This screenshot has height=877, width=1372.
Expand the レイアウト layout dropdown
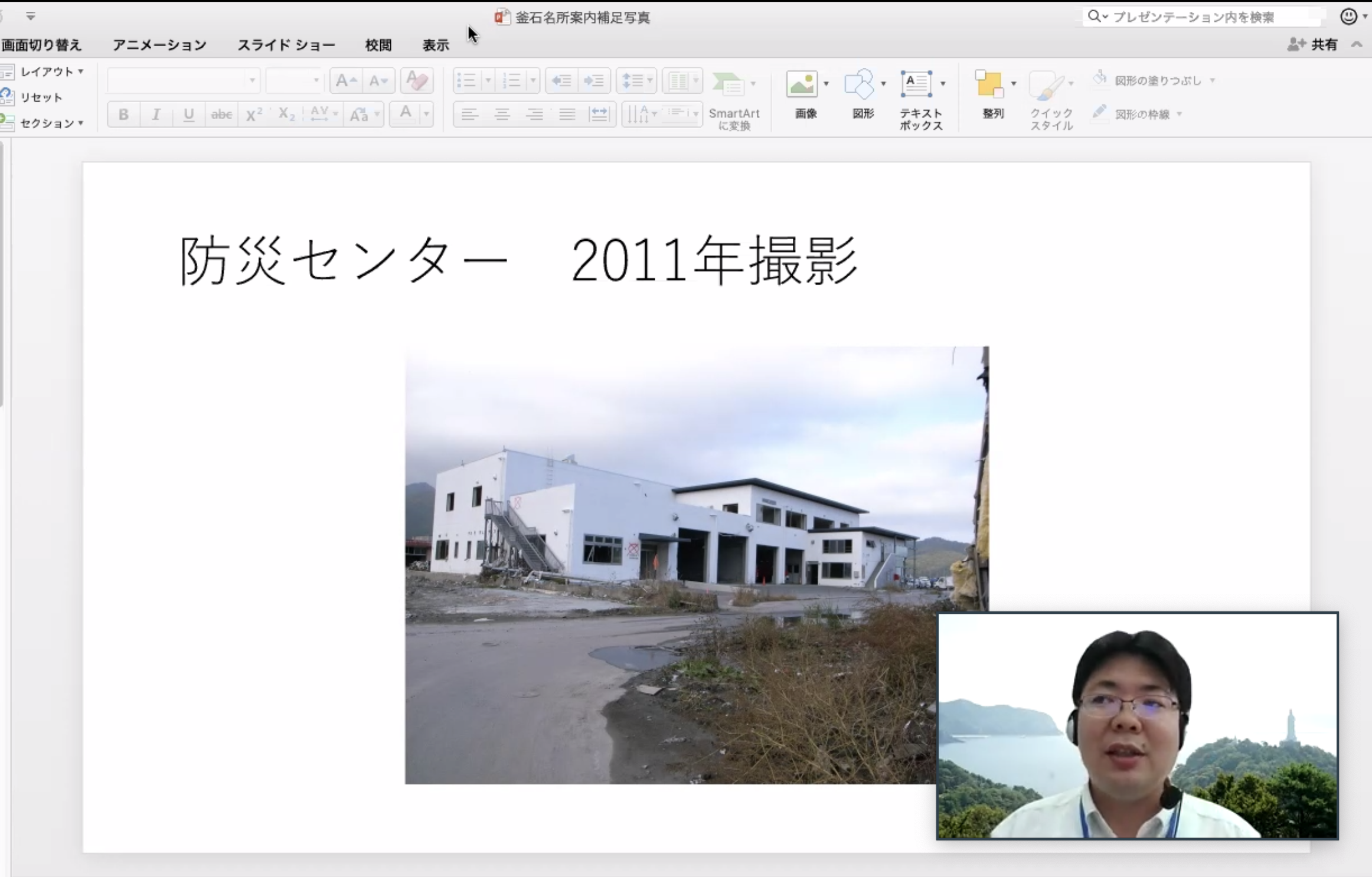[x=51, y=71]
